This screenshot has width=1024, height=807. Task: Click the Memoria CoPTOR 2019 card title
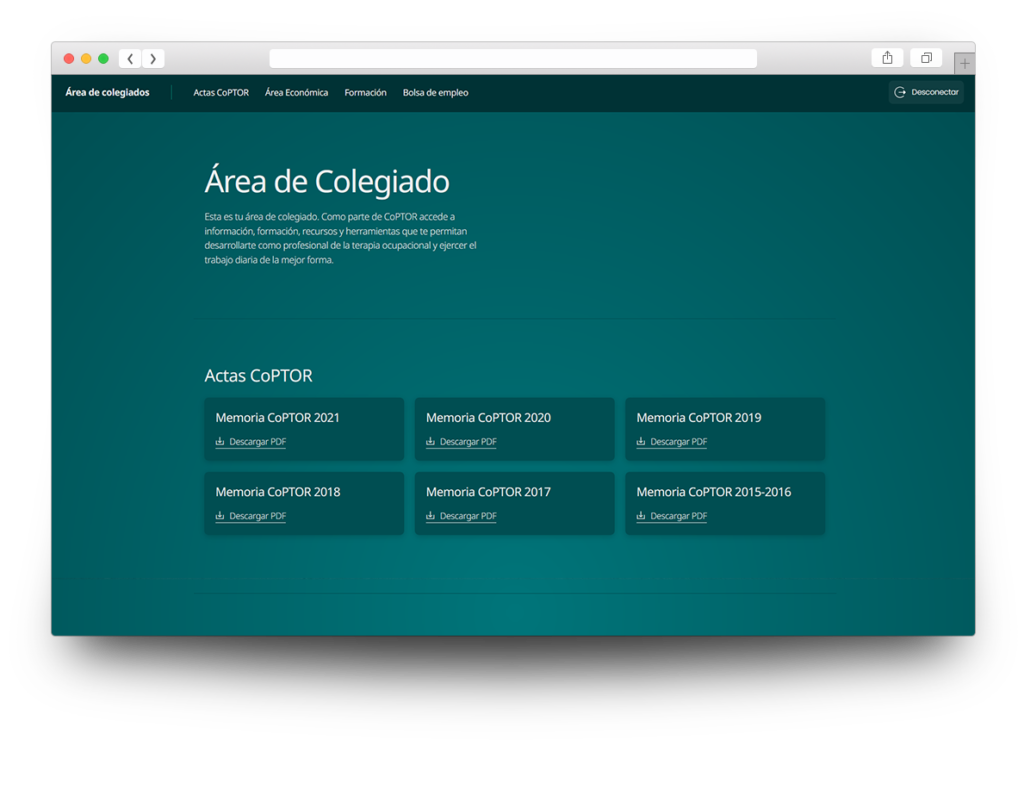tap(699, 418)
